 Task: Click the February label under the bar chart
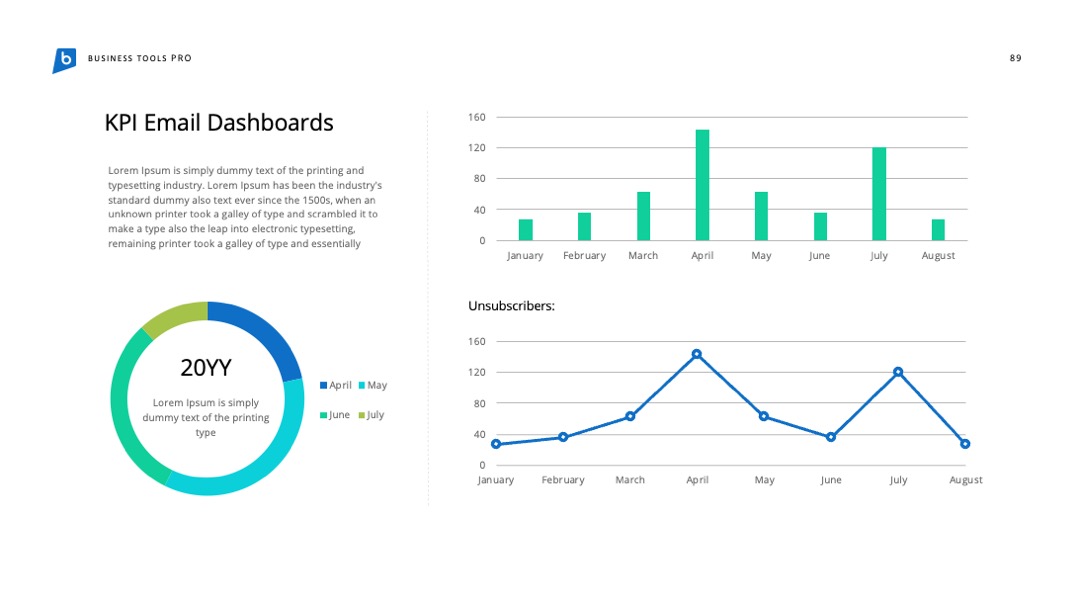[584, 255]
